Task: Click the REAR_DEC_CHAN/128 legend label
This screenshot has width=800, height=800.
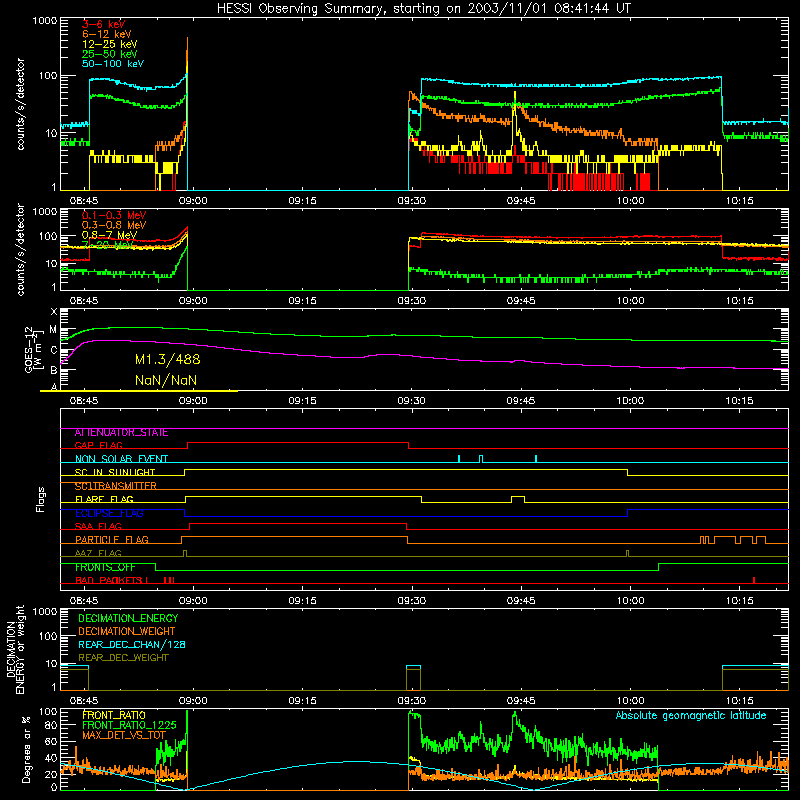Action: point(132,644)
